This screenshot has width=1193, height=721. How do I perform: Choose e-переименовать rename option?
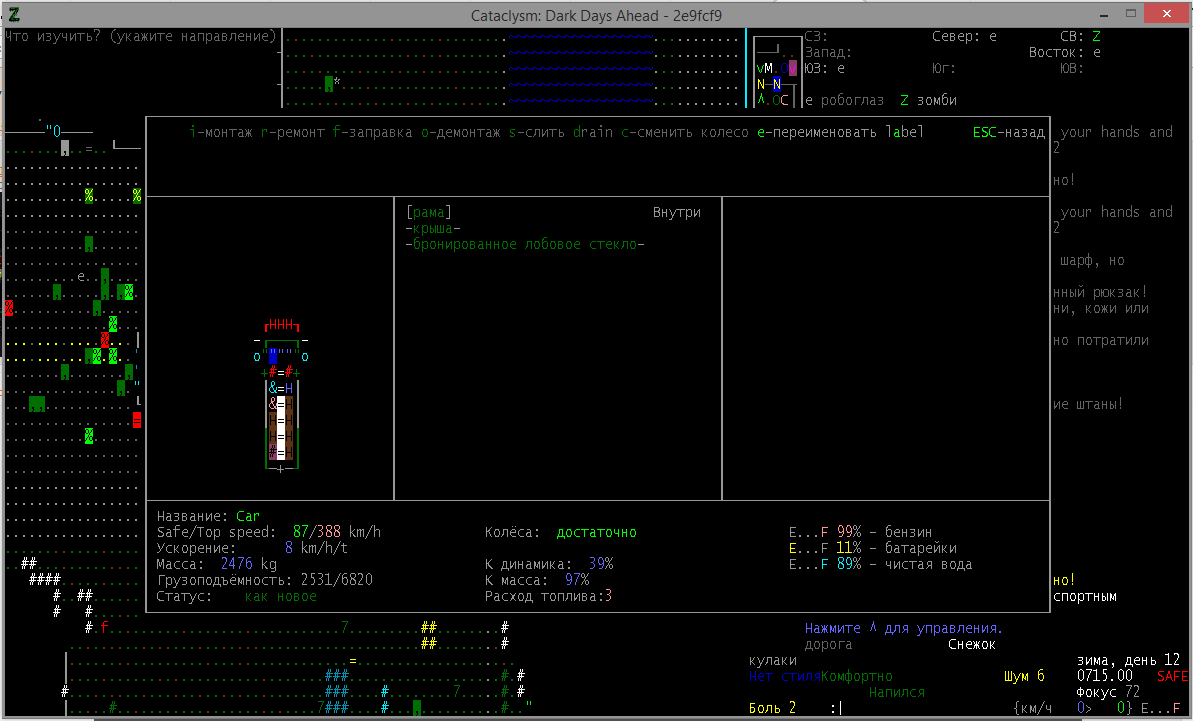coord(817,132)
